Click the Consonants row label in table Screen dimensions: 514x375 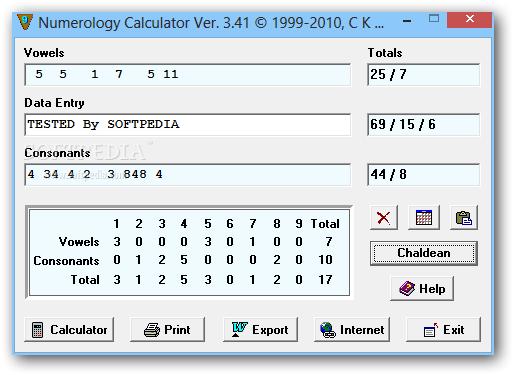pyautogui.click(x=66, y=261)
